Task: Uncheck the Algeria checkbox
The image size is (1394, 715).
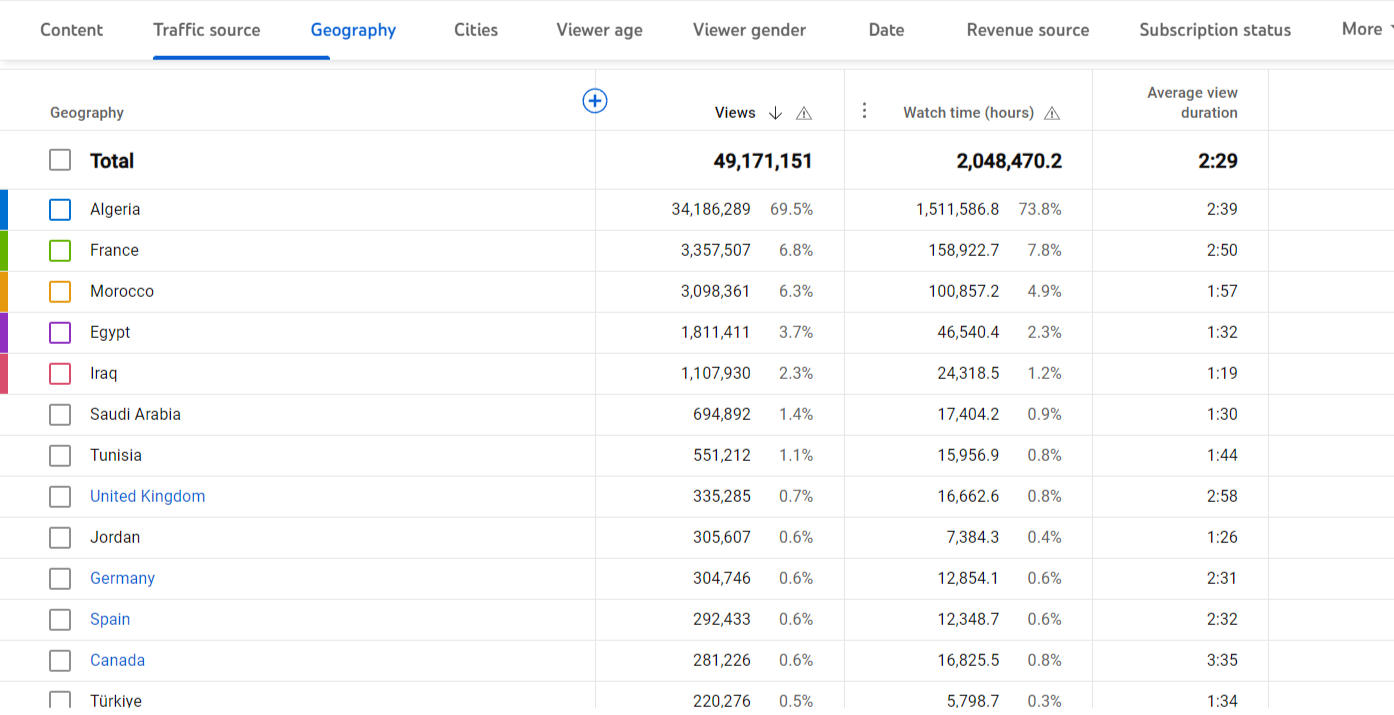Action: pos(60,209)
